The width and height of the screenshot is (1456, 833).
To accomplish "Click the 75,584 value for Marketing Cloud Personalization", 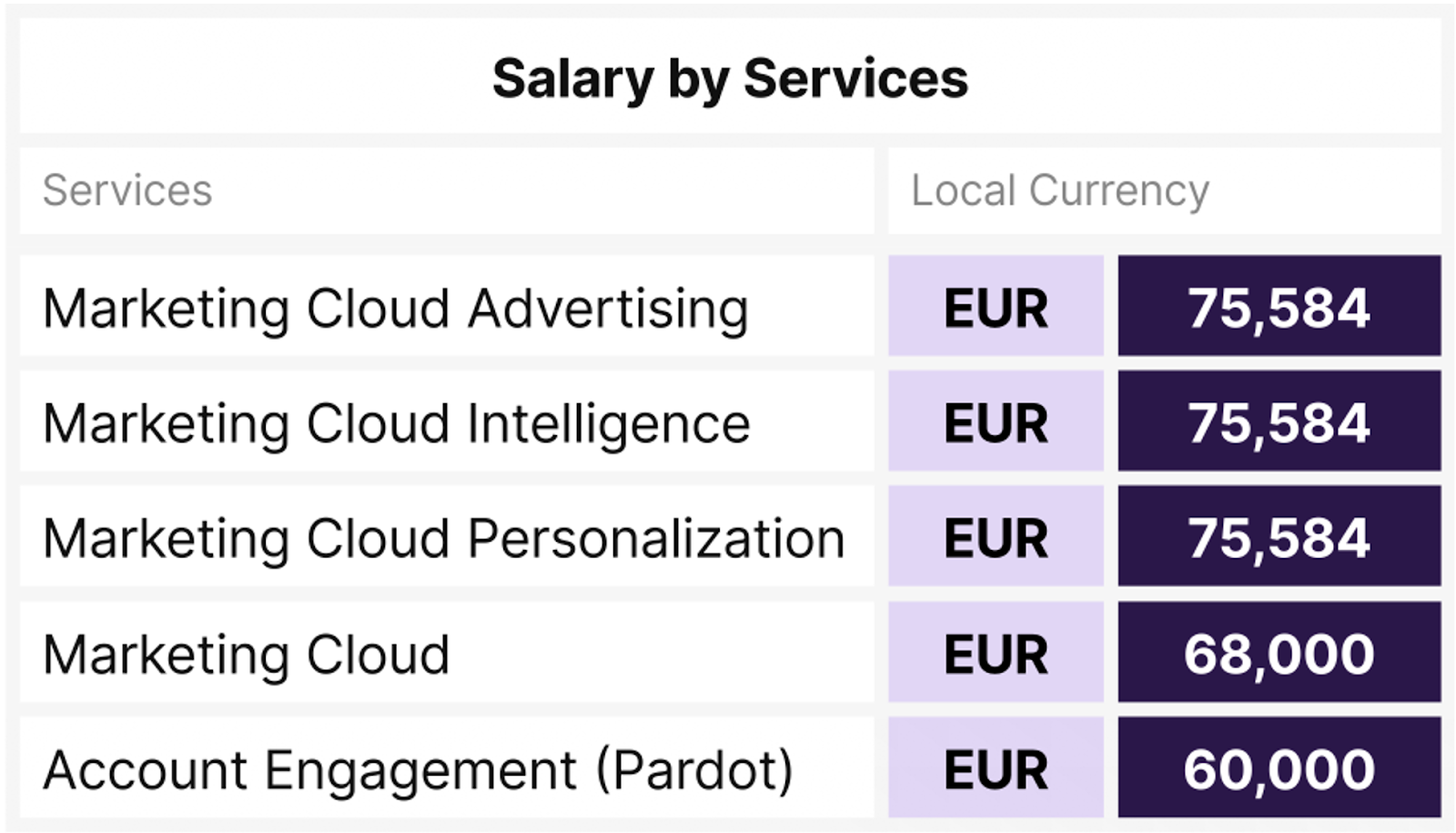I will (1279, 538).
